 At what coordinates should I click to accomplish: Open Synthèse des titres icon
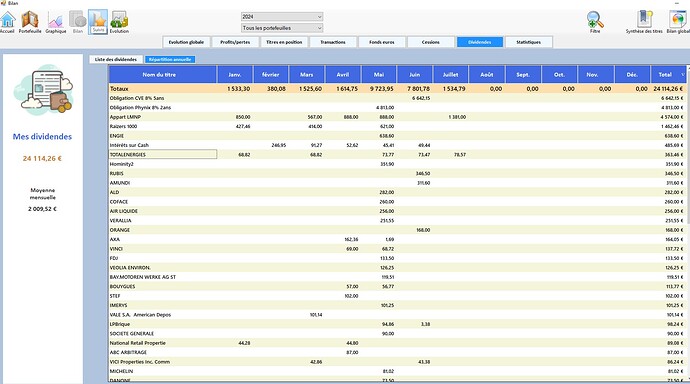[644, 22]
